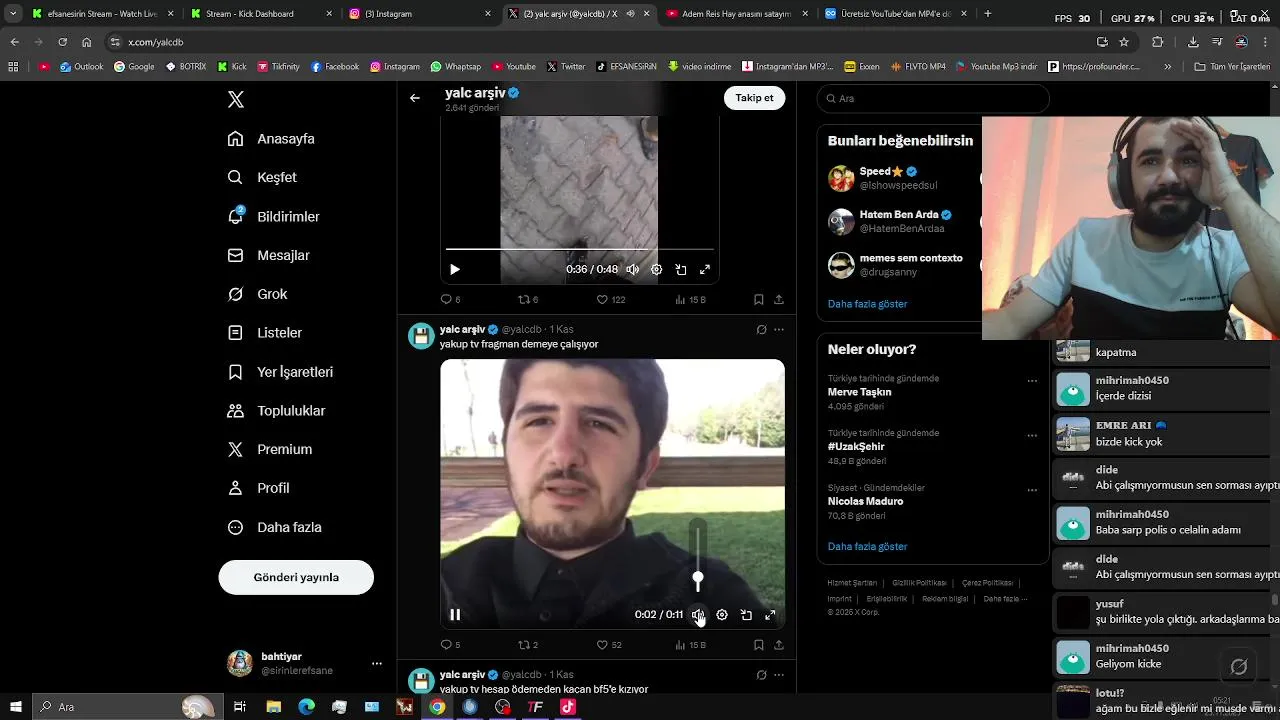Click Daha fazla göster under trends
Image resolution: width=1280 pixels, height=720 pixels.
[867, 547]
